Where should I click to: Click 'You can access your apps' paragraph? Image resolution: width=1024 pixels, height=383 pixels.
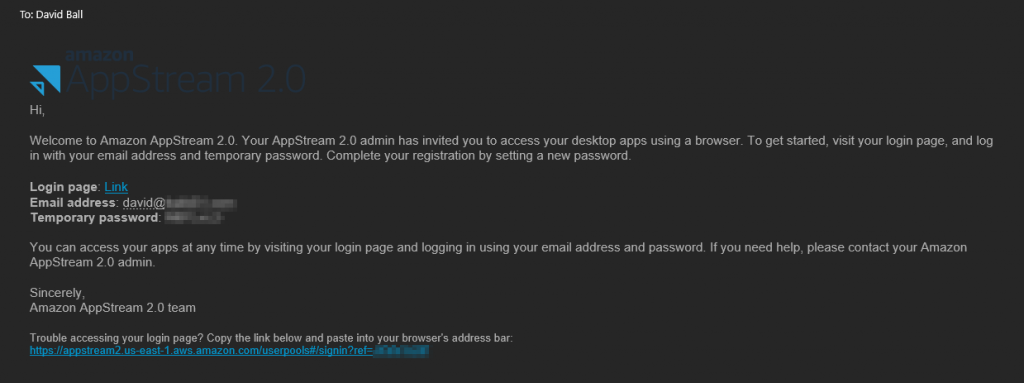pyautogui.click(x=498, y=255)
